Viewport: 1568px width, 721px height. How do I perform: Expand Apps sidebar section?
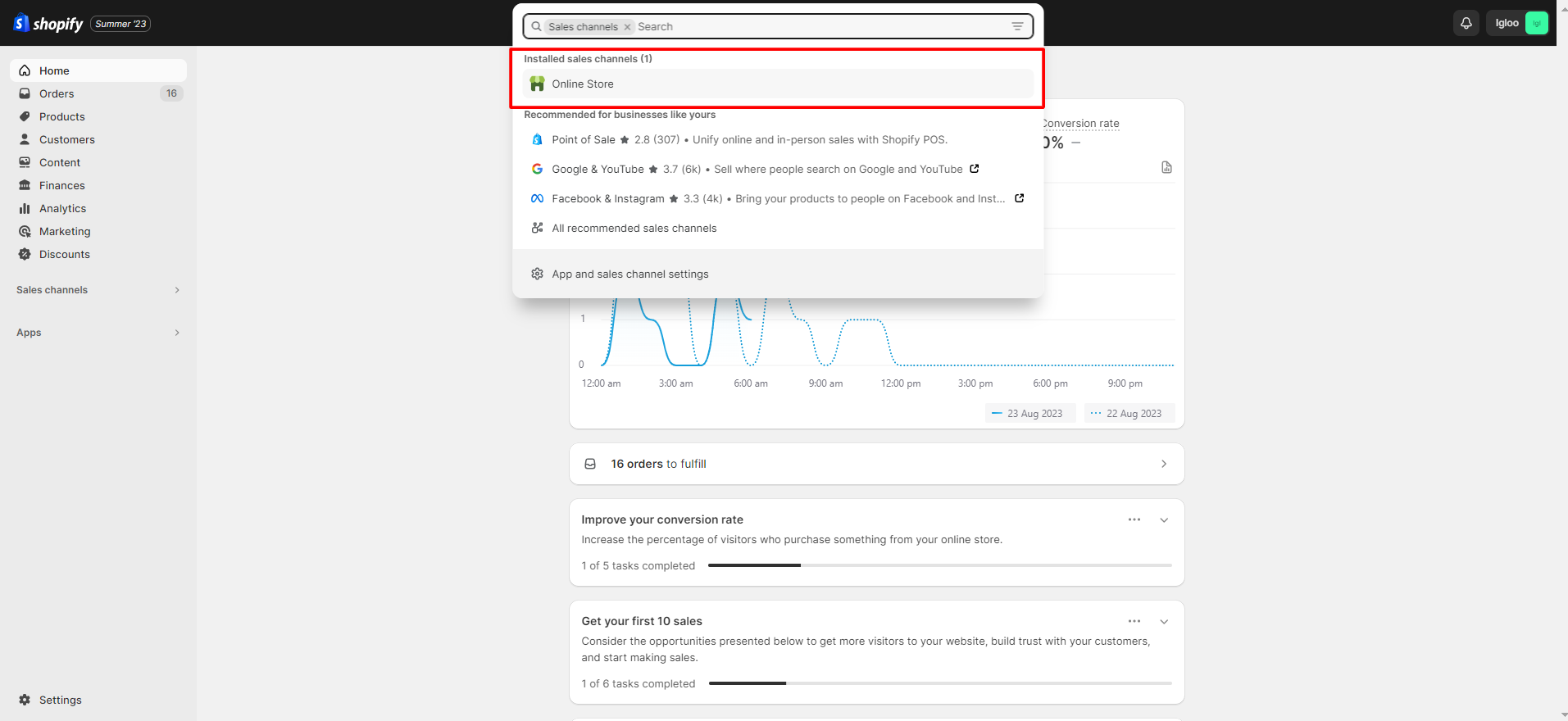pos(177,333)
